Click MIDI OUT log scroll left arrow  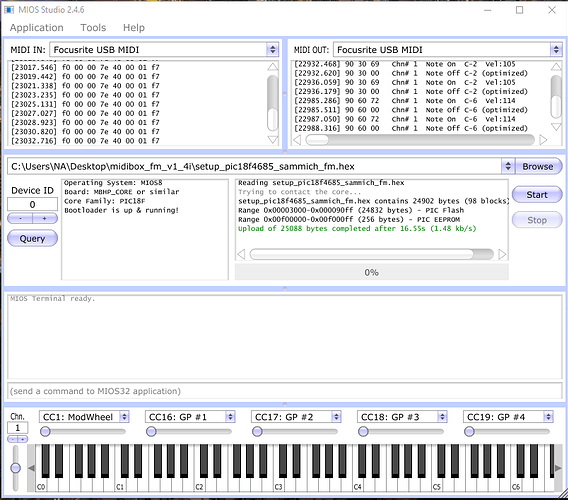click(297, 139)
